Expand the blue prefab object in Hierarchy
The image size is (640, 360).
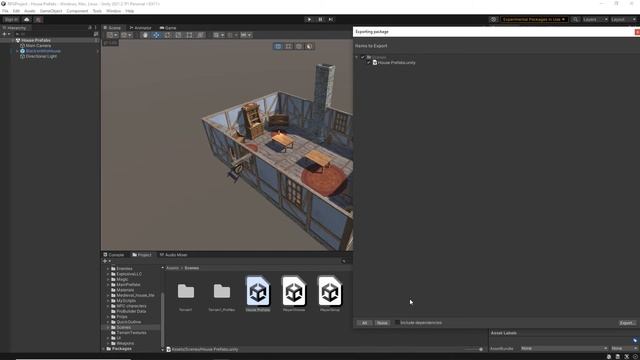coord(17,51)
